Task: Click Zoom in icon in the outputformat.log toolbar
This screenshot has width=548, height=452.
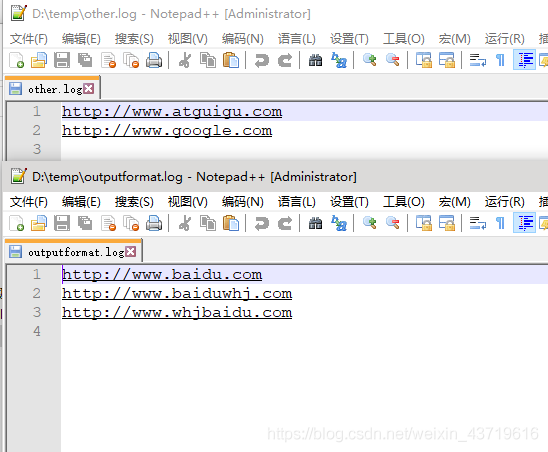Action: [x=369, y=223]
